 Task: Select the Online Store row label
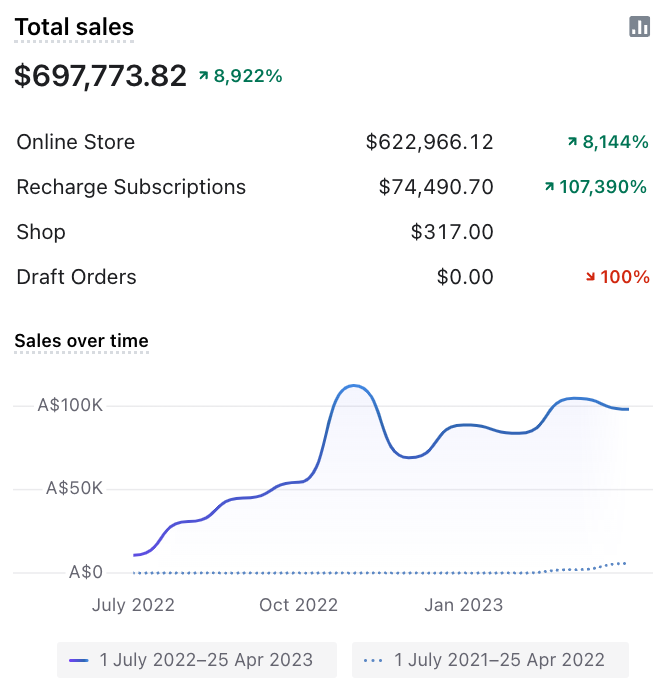coord(76,142)
